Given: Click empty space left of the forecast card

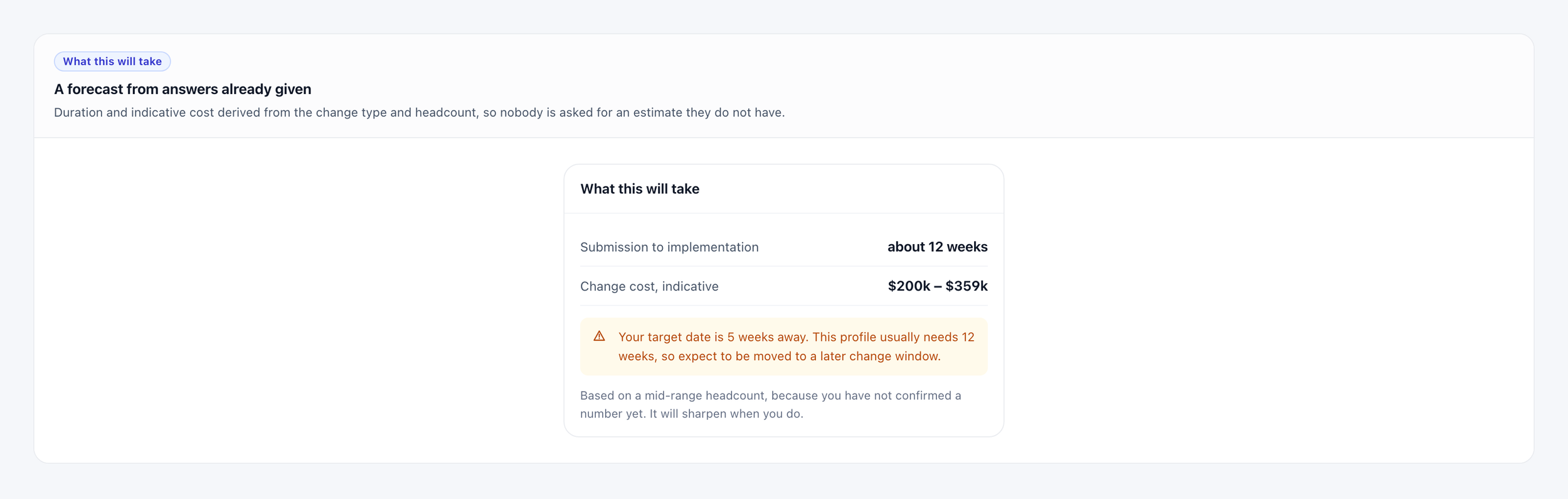Looking at the screenshot, I should (299, 300).
